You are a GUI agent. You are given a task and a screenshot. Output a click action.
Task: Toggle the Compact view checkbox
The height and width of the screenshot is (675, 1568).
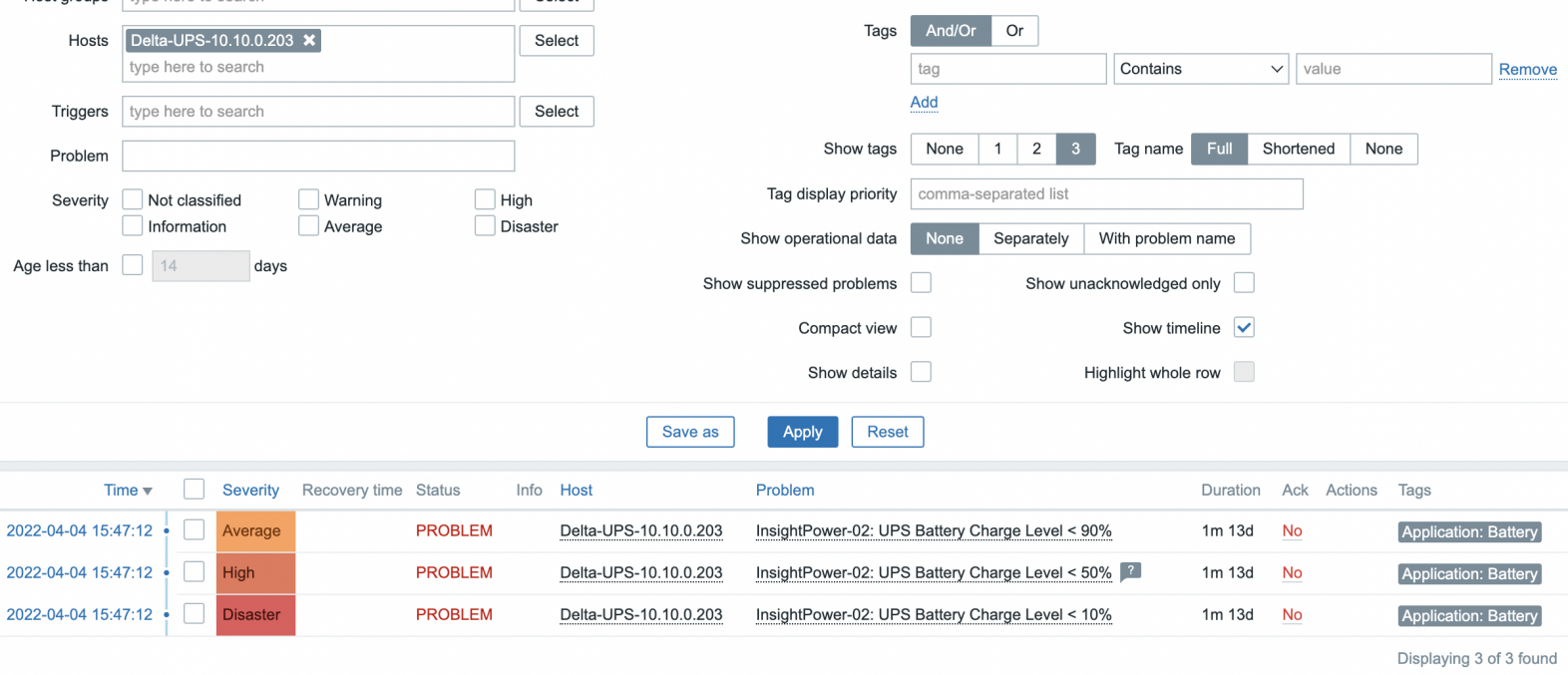[921, 327]
